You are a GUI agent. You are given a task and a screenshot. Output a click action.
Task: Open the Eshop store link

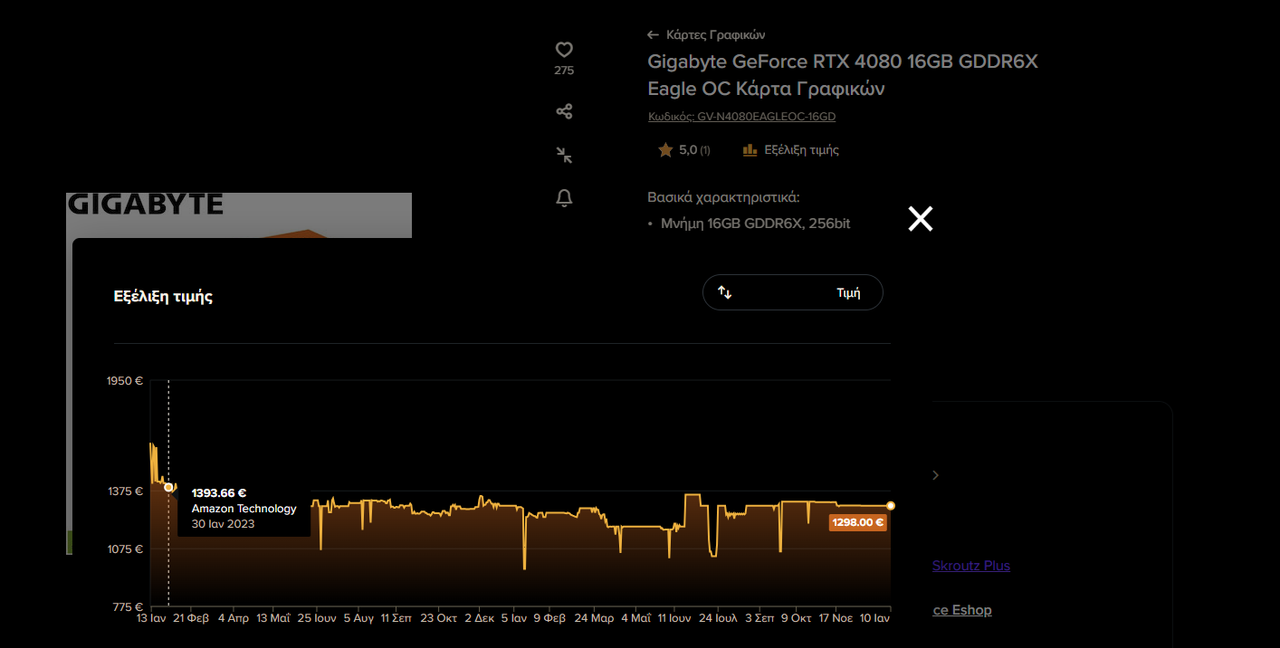coord(962,610)
